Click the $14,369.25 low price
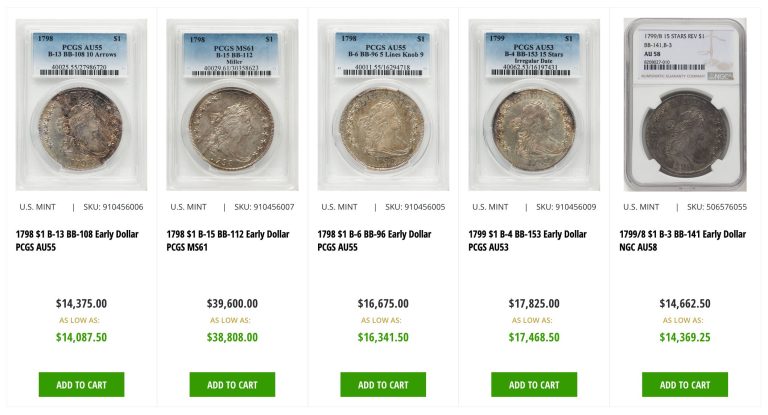Image resolution: width=768 pixels, height=415 pixels. [685, 338]
